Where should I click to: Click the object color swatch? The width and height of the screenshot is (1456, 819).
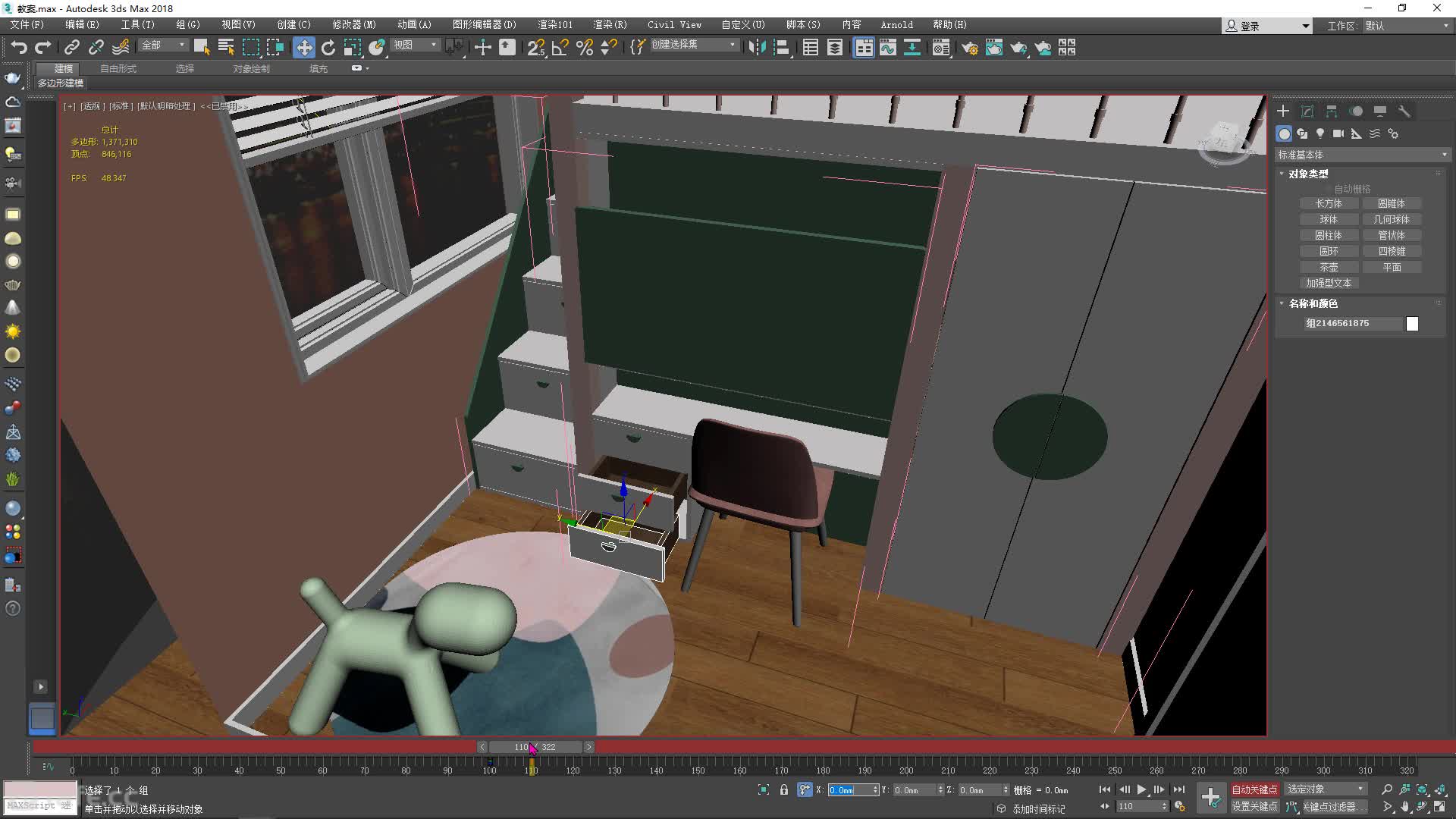(x=1412, y=324)
